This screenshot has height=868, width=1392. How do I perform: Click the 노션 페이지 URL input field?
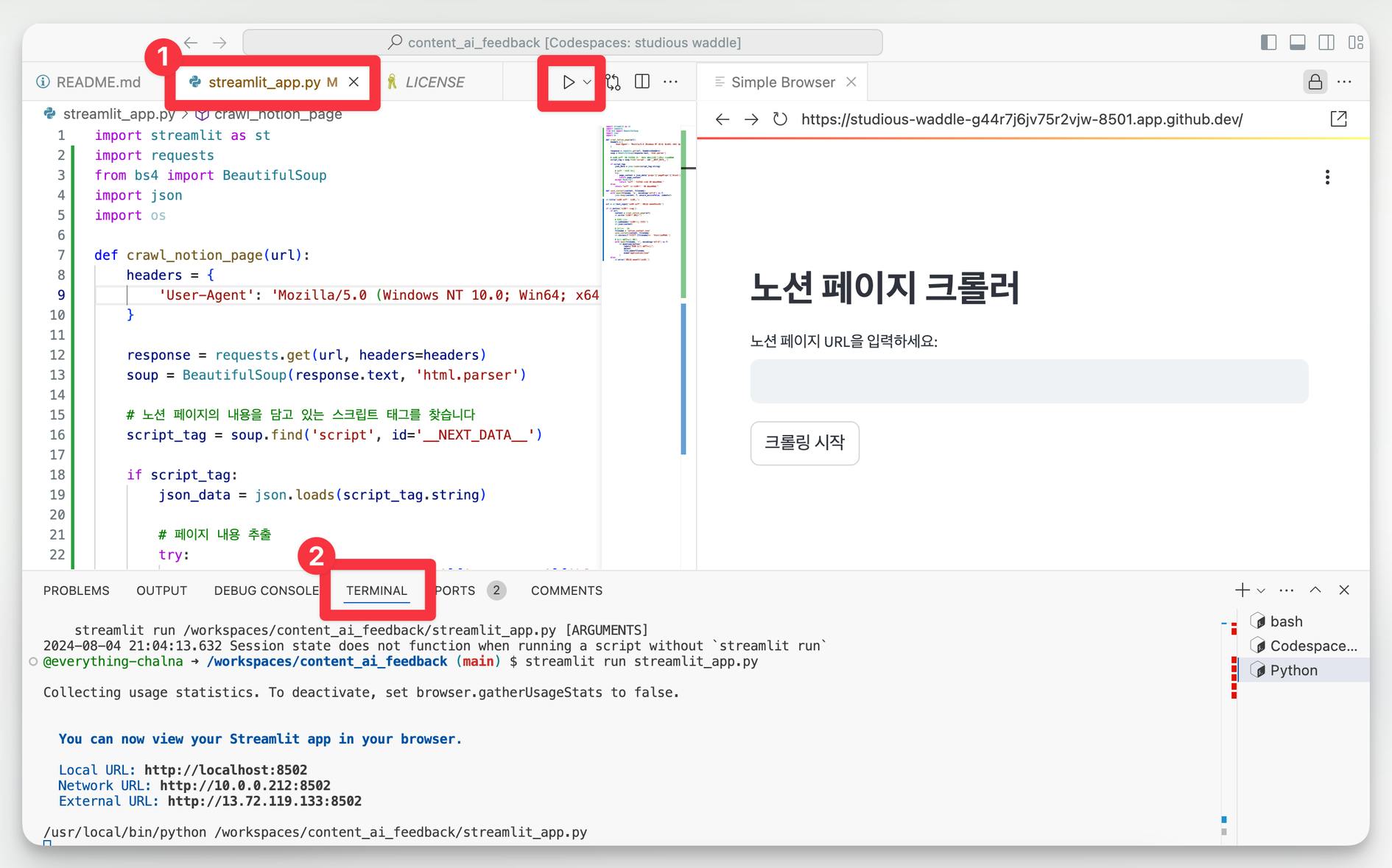pos(1029,381)
